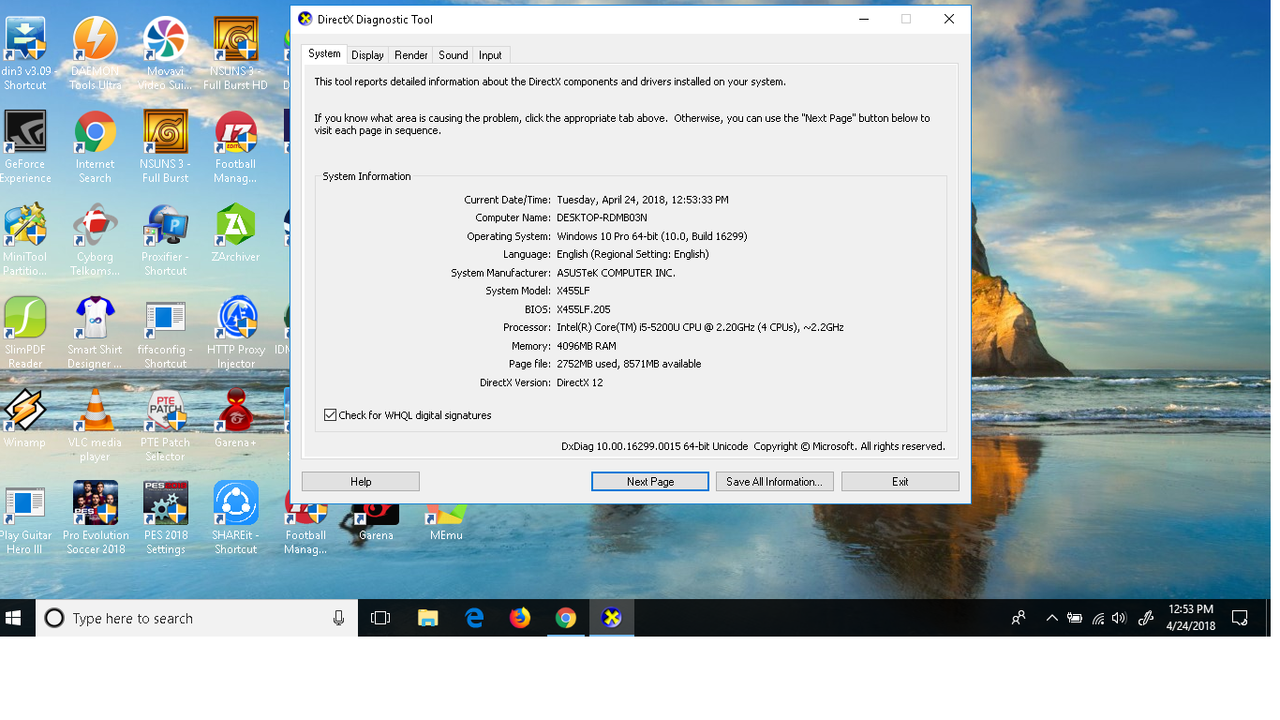This screenshot has width=1280, height=720.
Task: Open PTE Patch Selector desktop icon
Action: point(165,426)
